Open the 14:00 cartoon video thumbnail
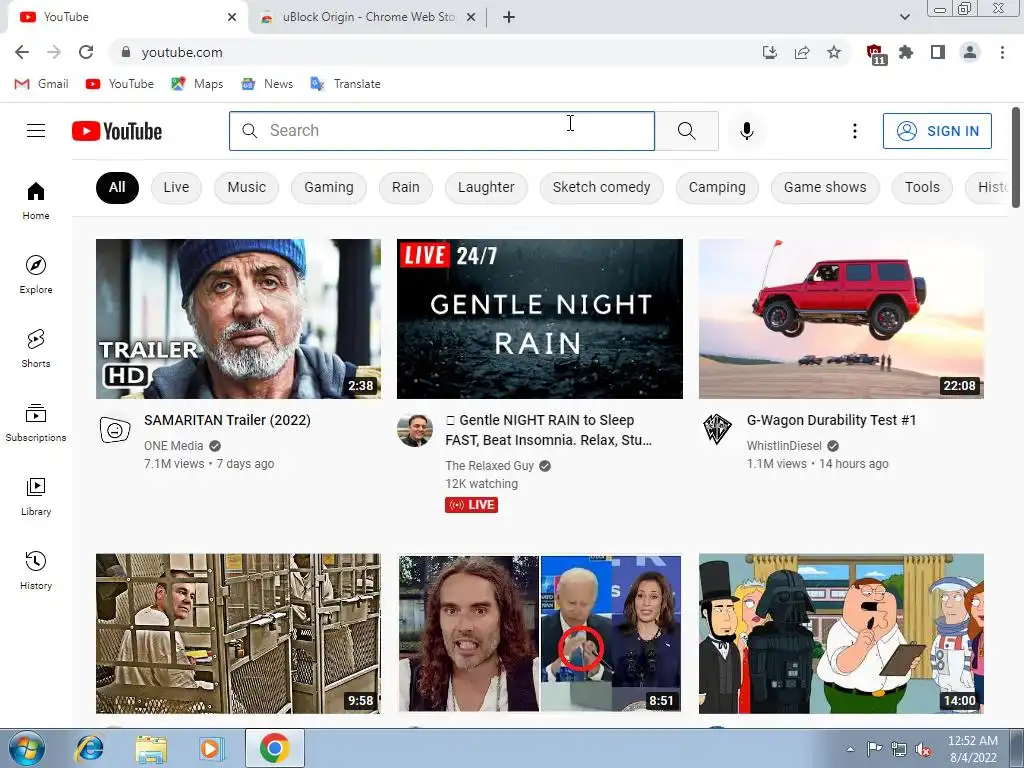 click(841, 633)
